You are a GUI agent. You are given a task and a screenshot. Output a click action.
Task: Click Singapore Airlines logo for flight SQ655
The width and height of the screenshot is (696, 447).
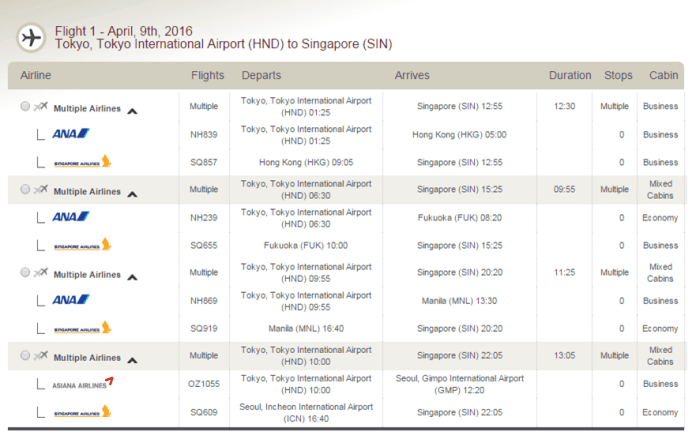tap(83, 245)
